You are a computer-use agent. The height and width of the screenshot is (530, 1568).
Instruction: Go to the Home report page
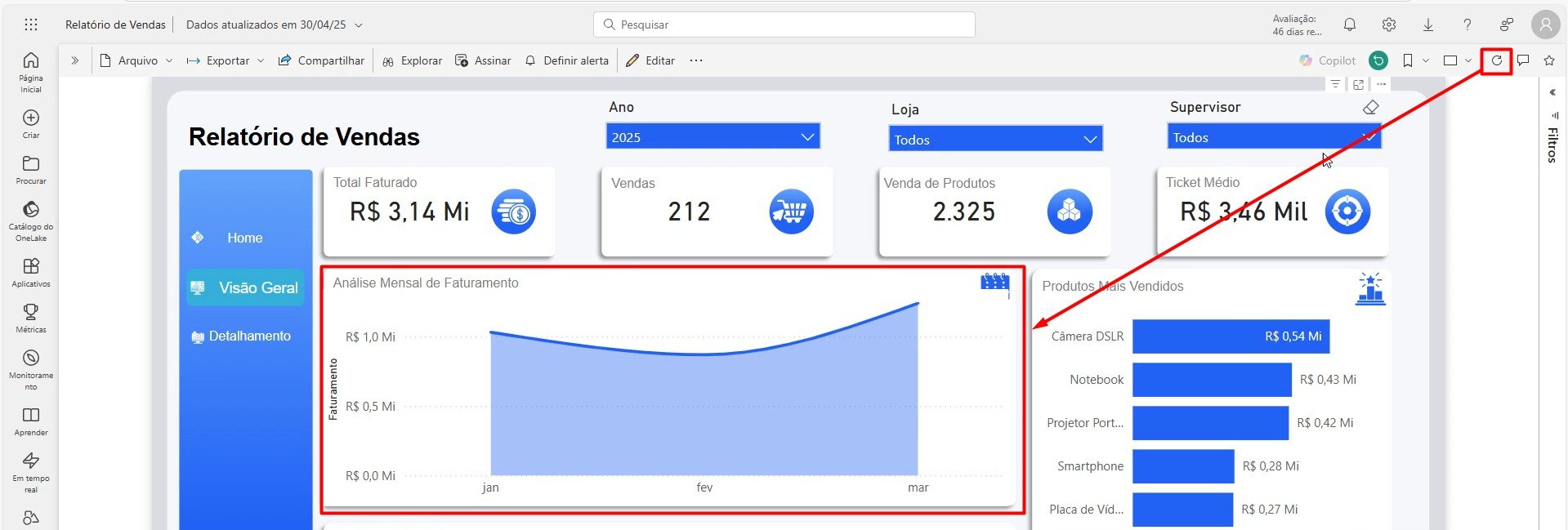(x=245, y=238)
